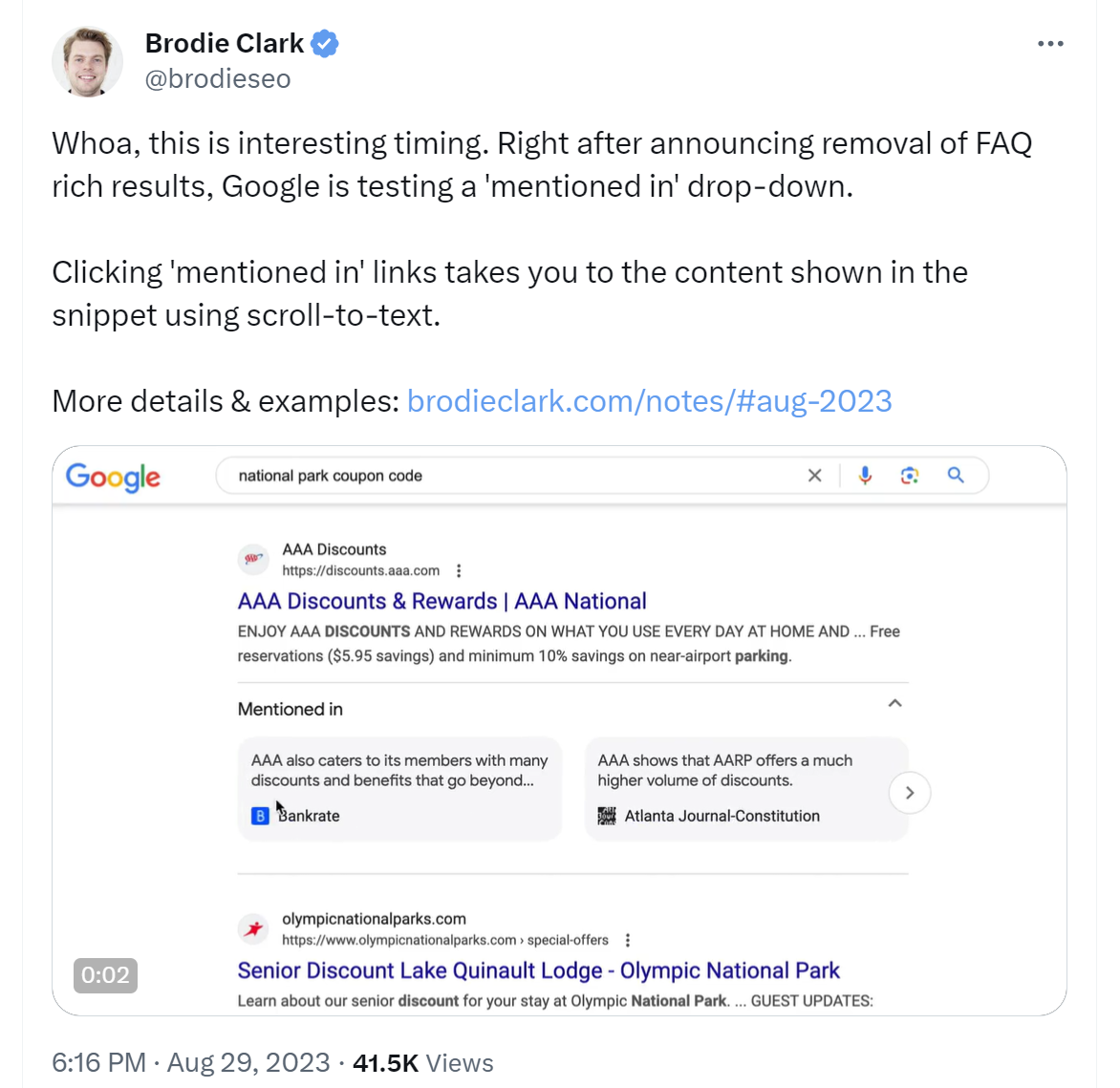Open the brodieclark.com/notes link
The height and width of the screenshot is (1088, 1120).
pyautogui.click(x=650, y=401)
